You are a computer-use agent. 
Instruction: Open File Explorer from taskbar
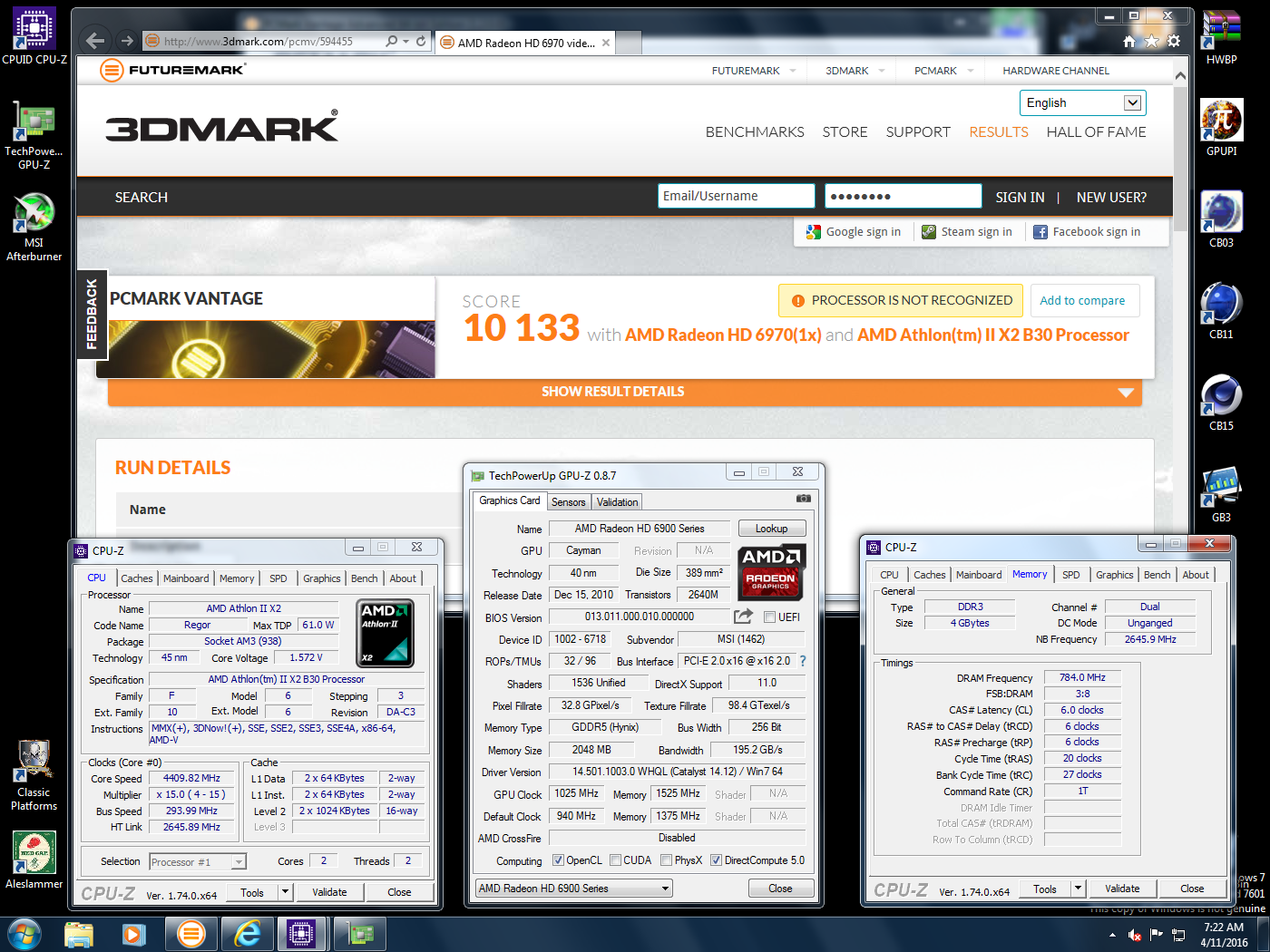click(79, 934)
